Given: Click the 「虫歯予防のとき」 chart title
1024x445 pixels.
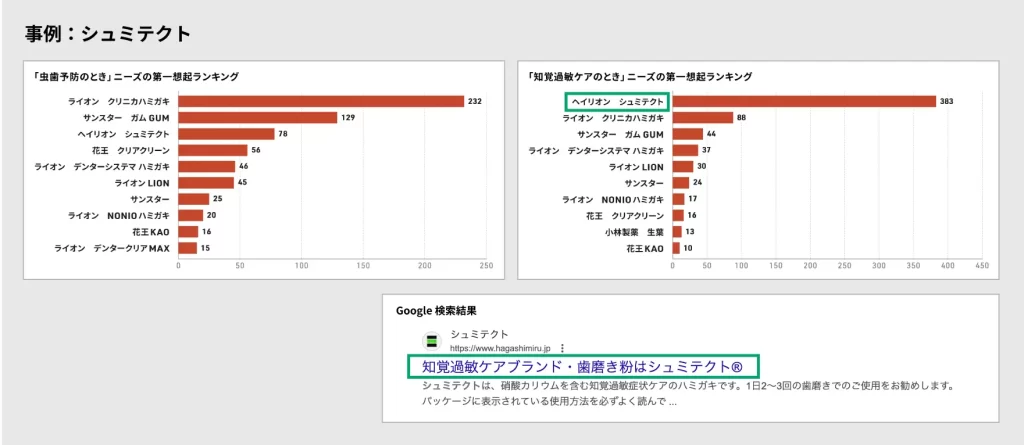Looking at the screenshot, I should pos(136,76).
